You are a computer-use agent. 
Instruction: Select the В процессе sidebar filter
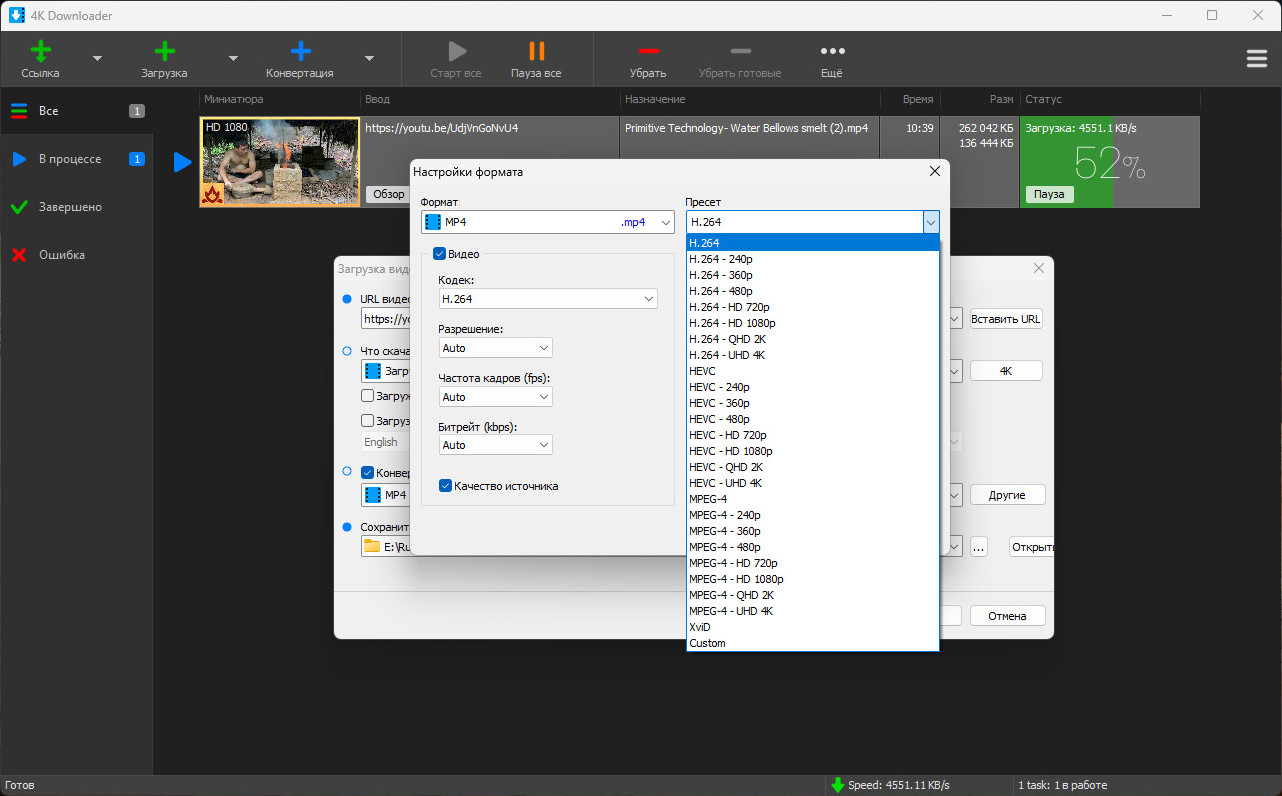tap(76, 159)
